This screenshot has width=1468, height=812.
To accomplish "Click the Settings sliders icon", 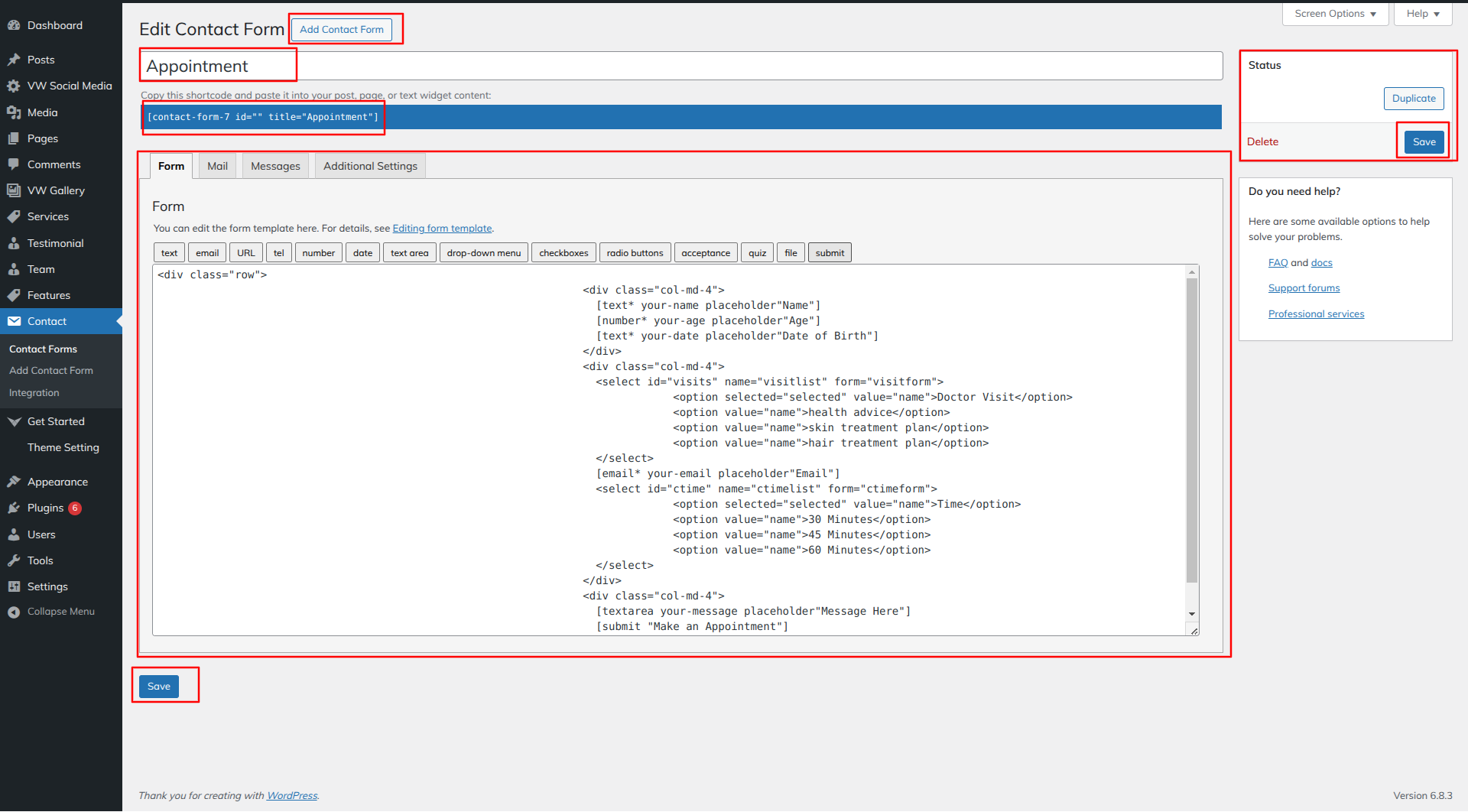I will point(14,586).
